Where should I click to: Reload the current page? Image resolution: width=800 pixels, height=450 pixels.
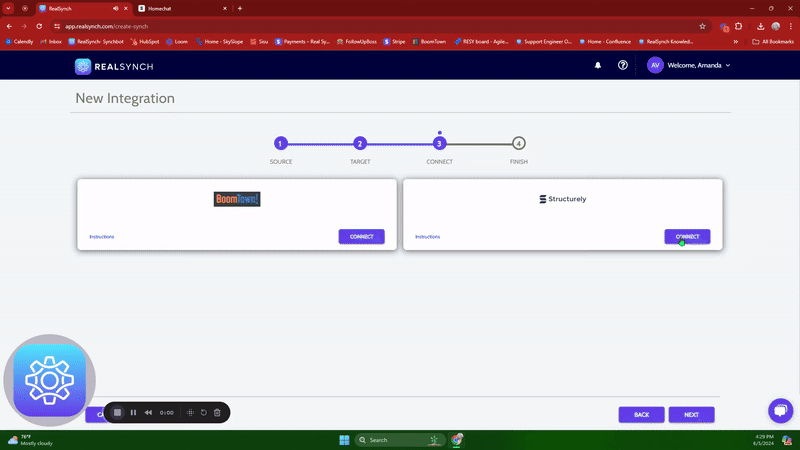[39, 27]
